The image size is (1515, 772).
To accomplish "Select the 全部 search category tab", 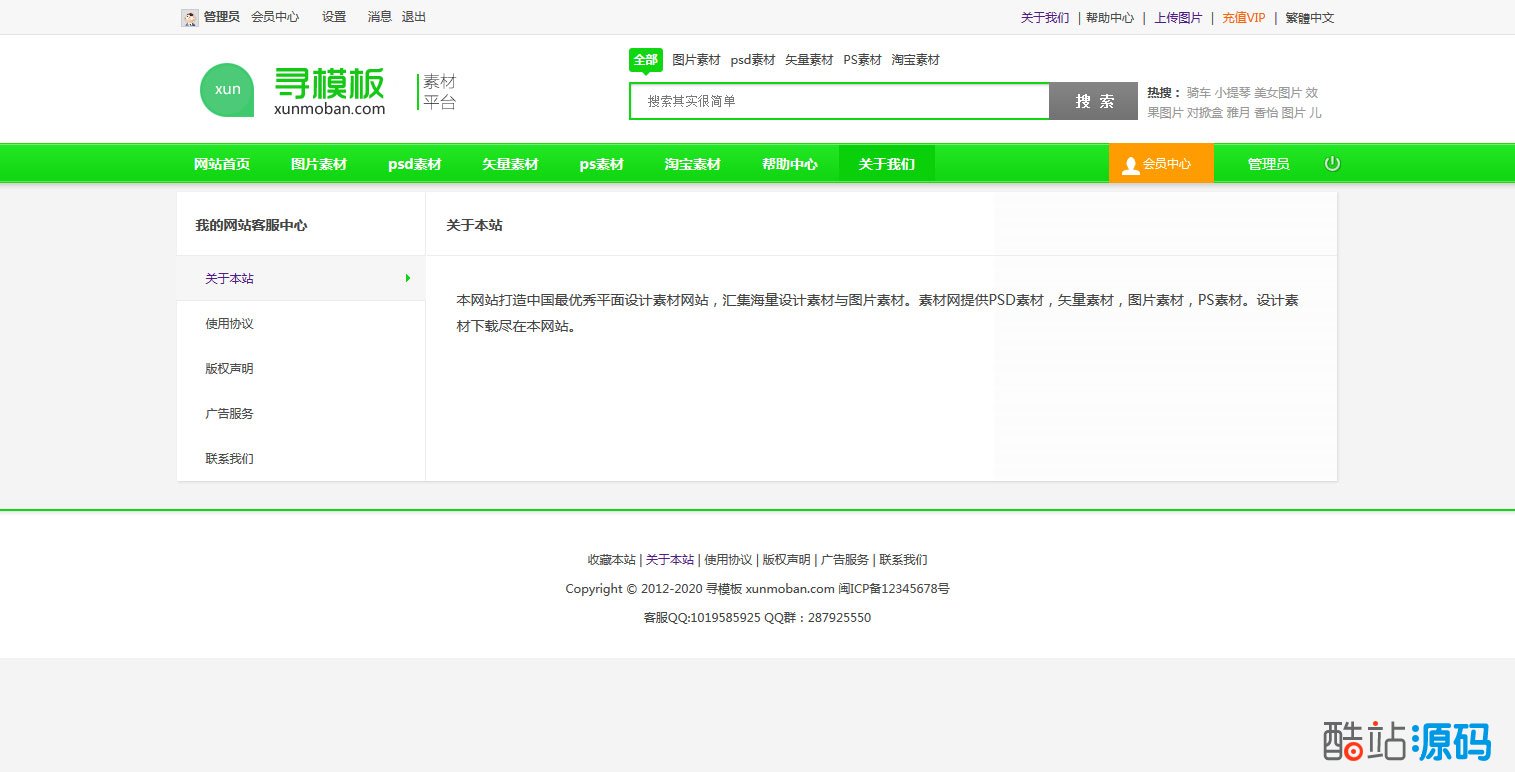I will (x=645, y=60).
